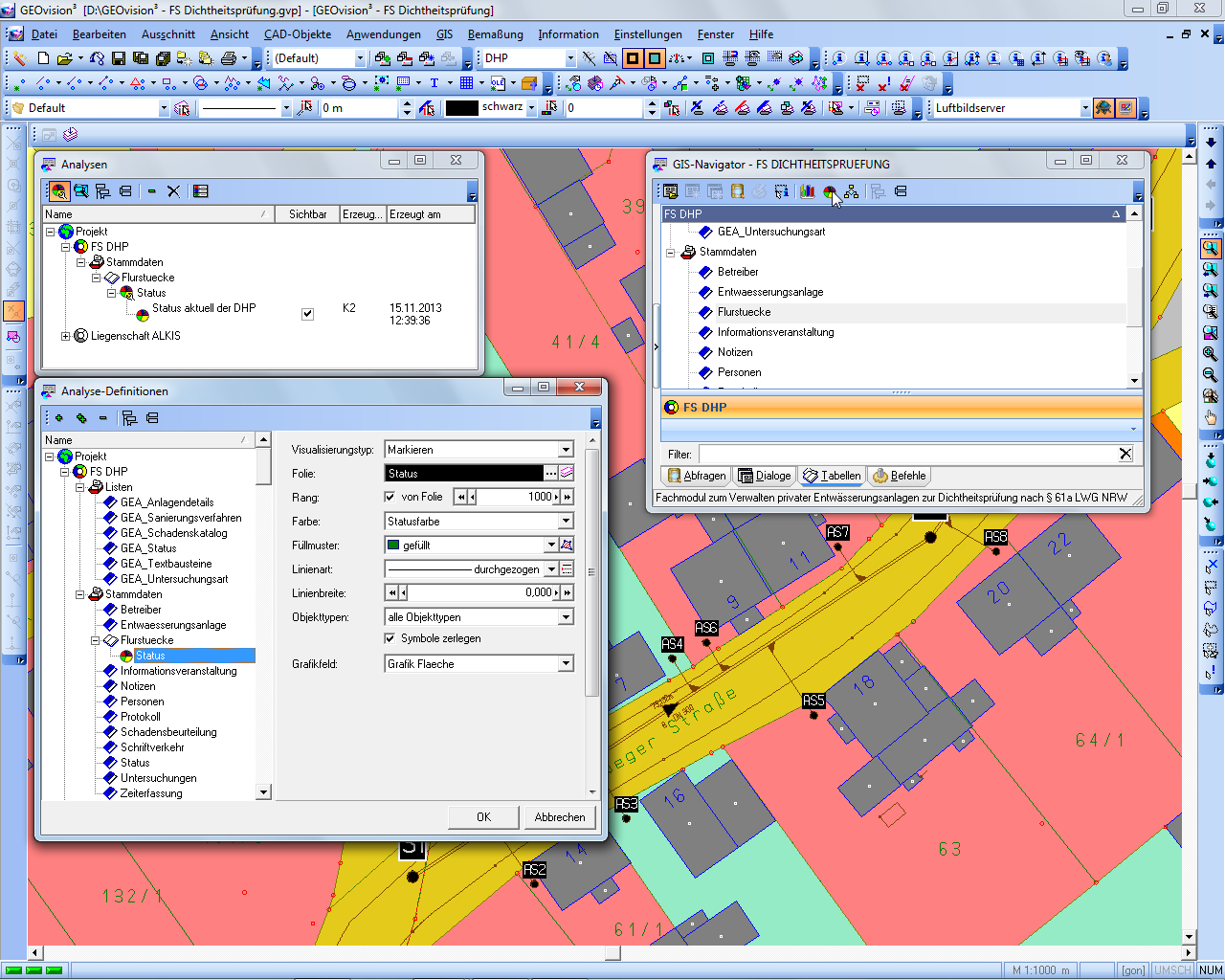Open the Grafikfeld dropdown
The width and height of the screenshot is (1225, 980).
click(x=566, y=664)
